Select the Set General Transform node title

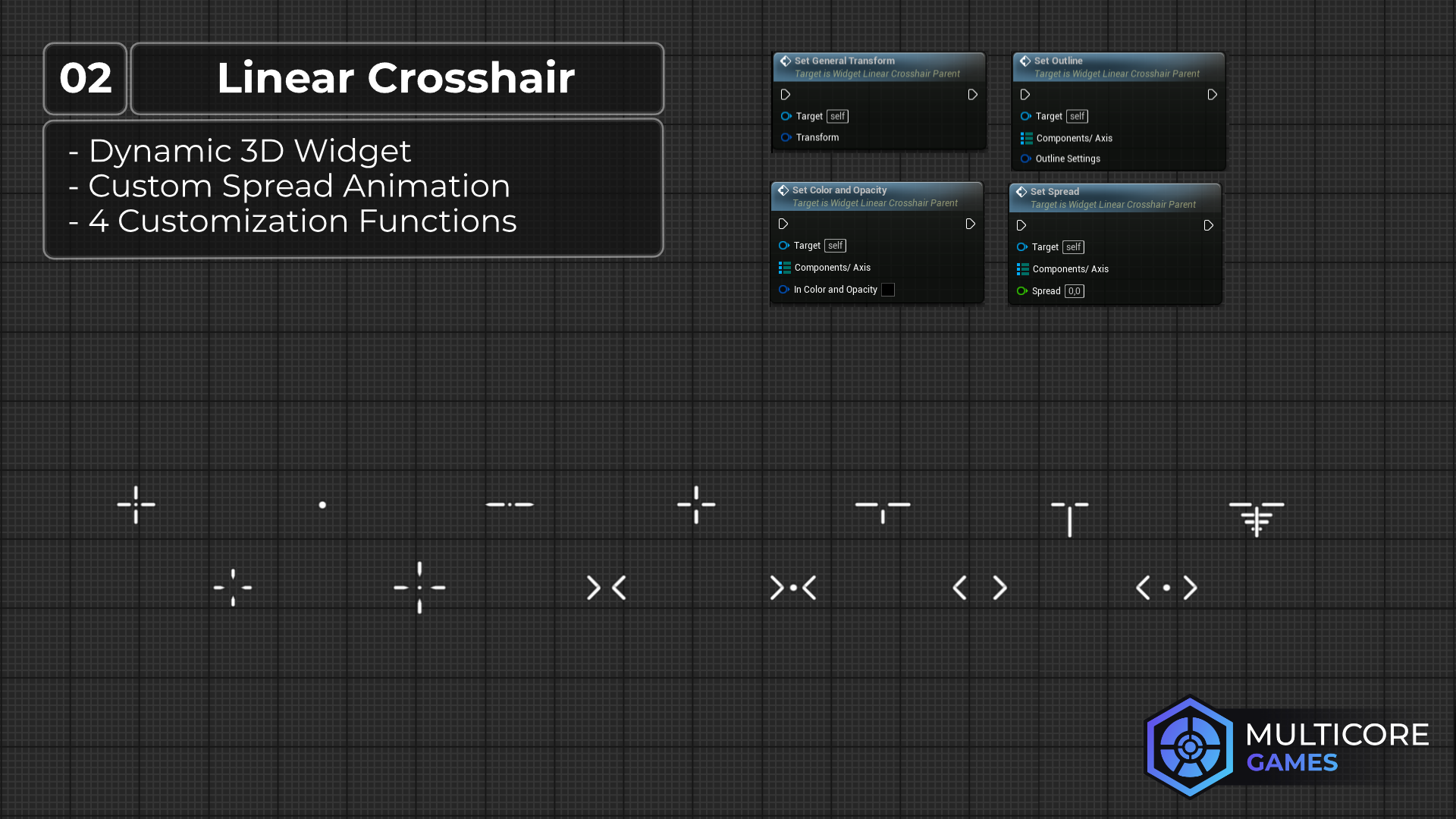pos(844,61)
